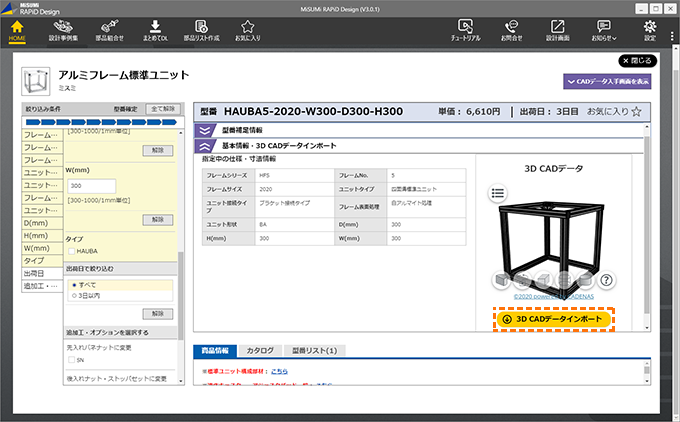This screenshot has height=422, width=680.
Task: Go to the HOME icon in toolbar
Action: [18, 30]
